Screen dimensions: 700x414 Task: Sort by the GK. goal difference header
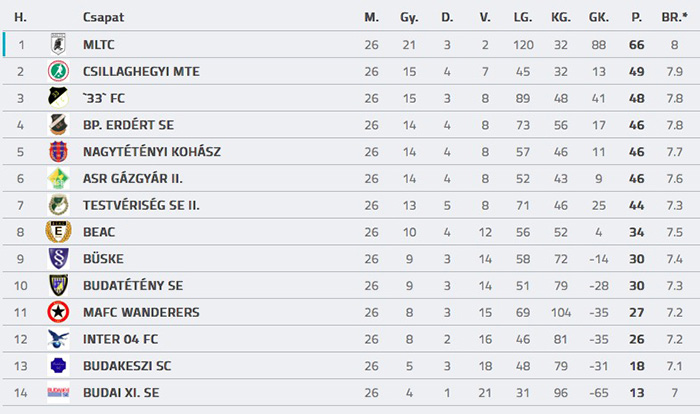[x=599, y=17]
